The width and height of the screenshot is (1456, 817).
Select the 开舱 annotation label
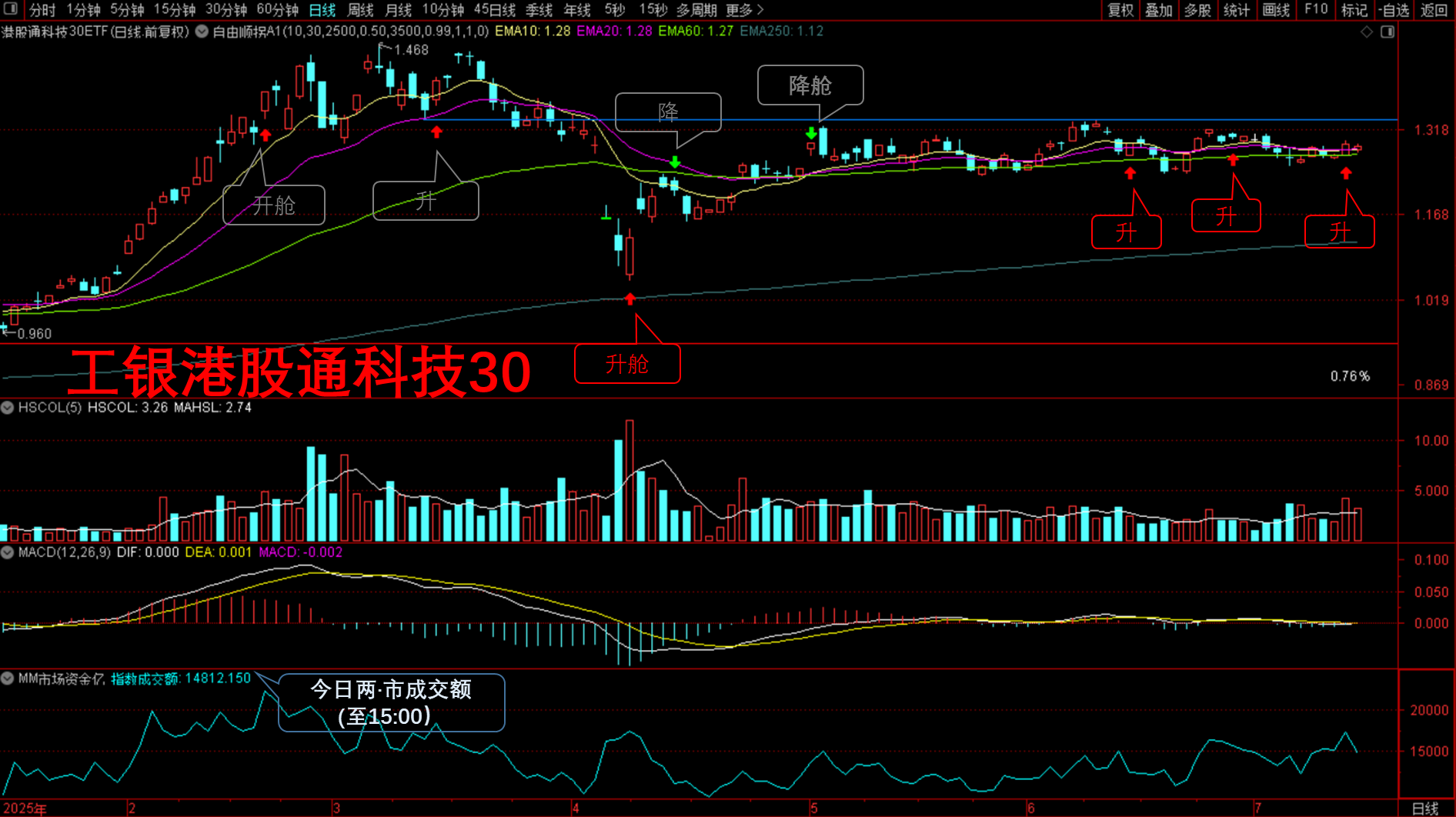tap(274, 205)
